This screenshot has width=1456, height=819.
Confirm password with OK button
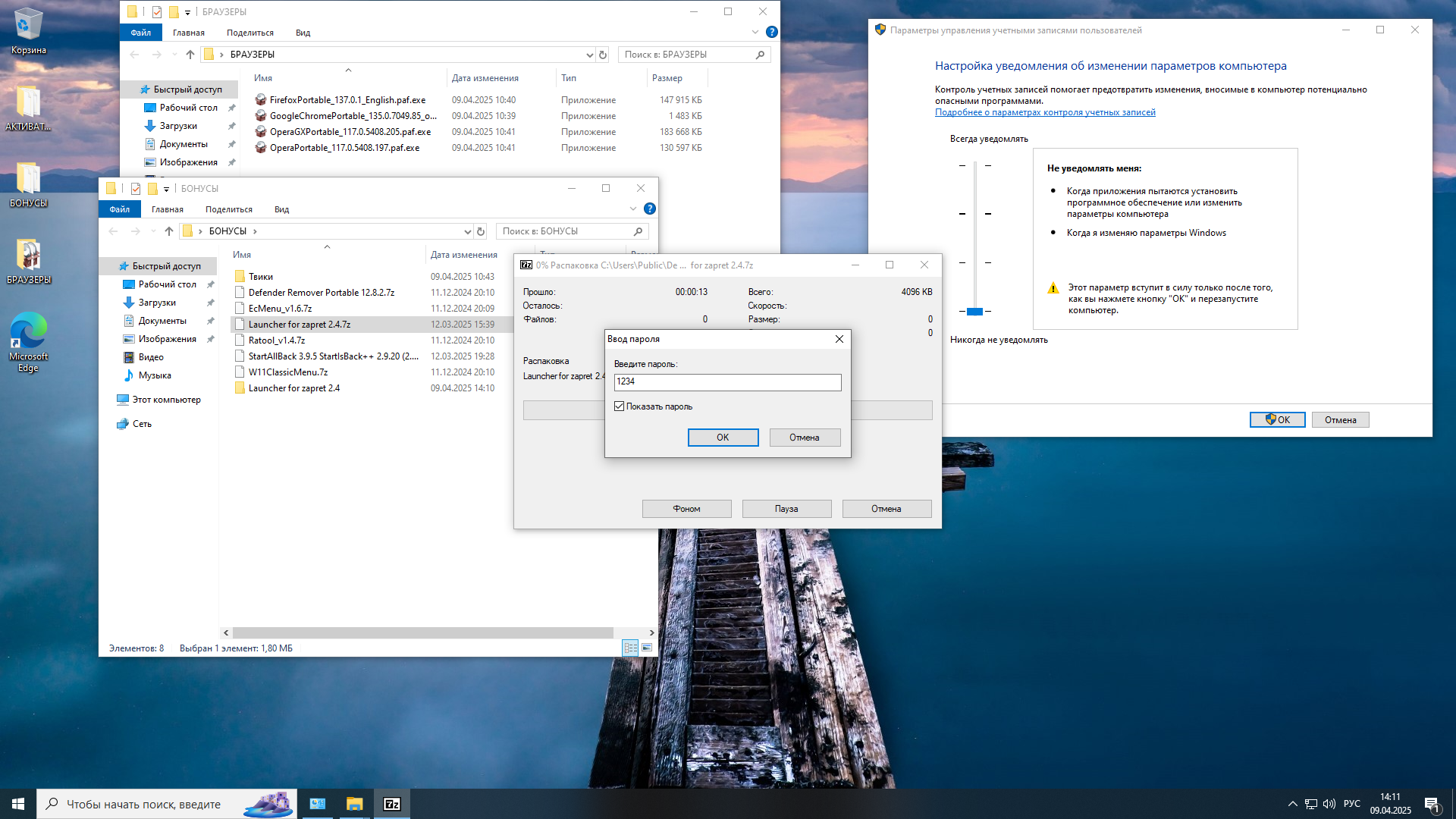pyautogui.click(x=723, y=438)
